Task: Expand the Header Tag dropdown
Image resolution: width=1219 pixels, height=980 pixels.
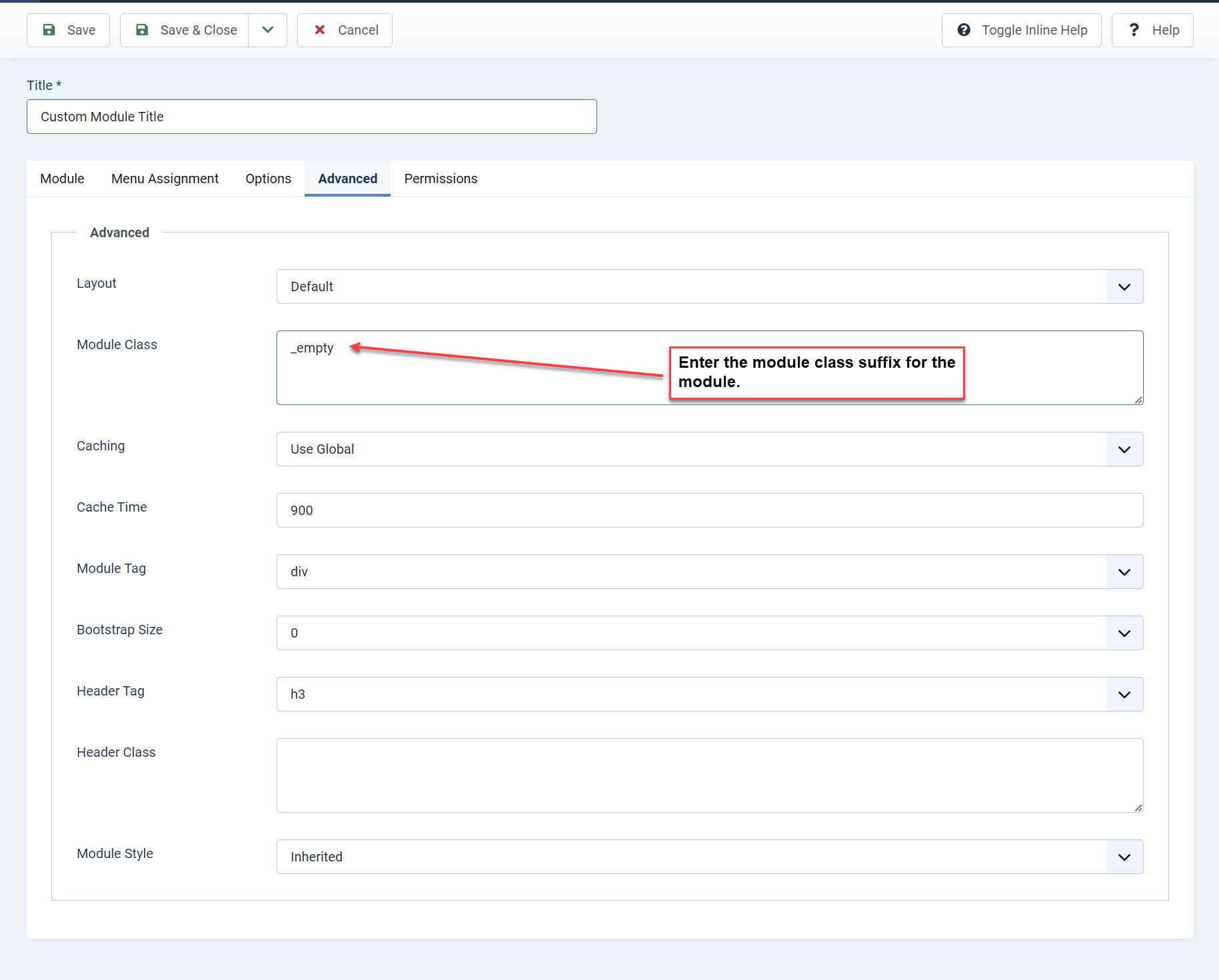Action: coord(709,694)
